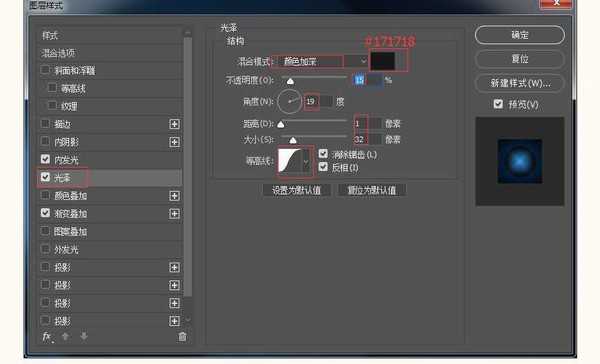Tick the 等高线 checkbox under 斜面和浮雕

pyautogui.click(x=52, y=88)
